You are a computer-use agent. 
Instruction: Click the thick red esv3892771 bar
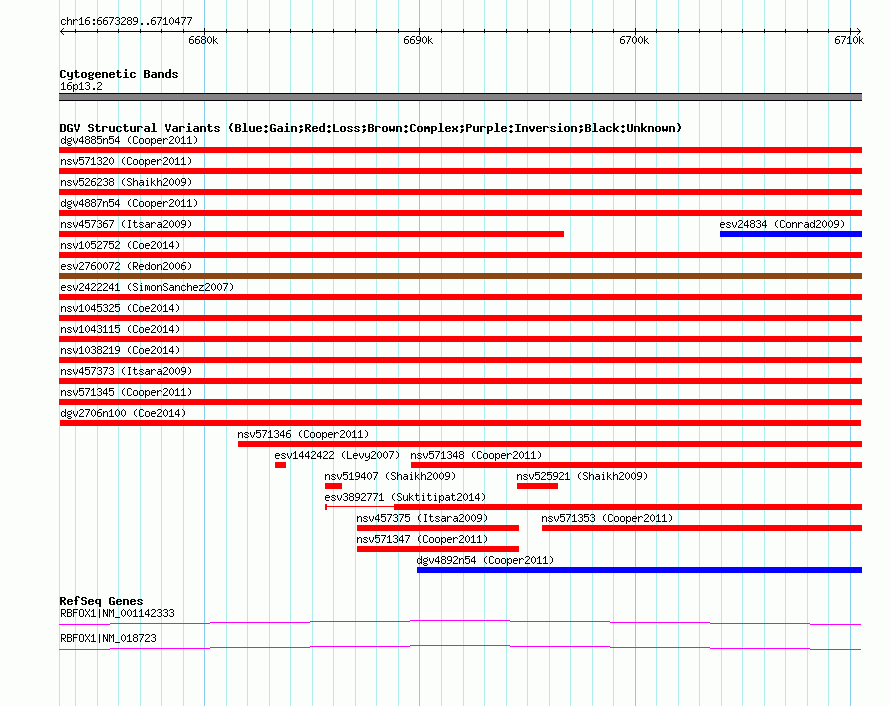click(x=628, y=507)
